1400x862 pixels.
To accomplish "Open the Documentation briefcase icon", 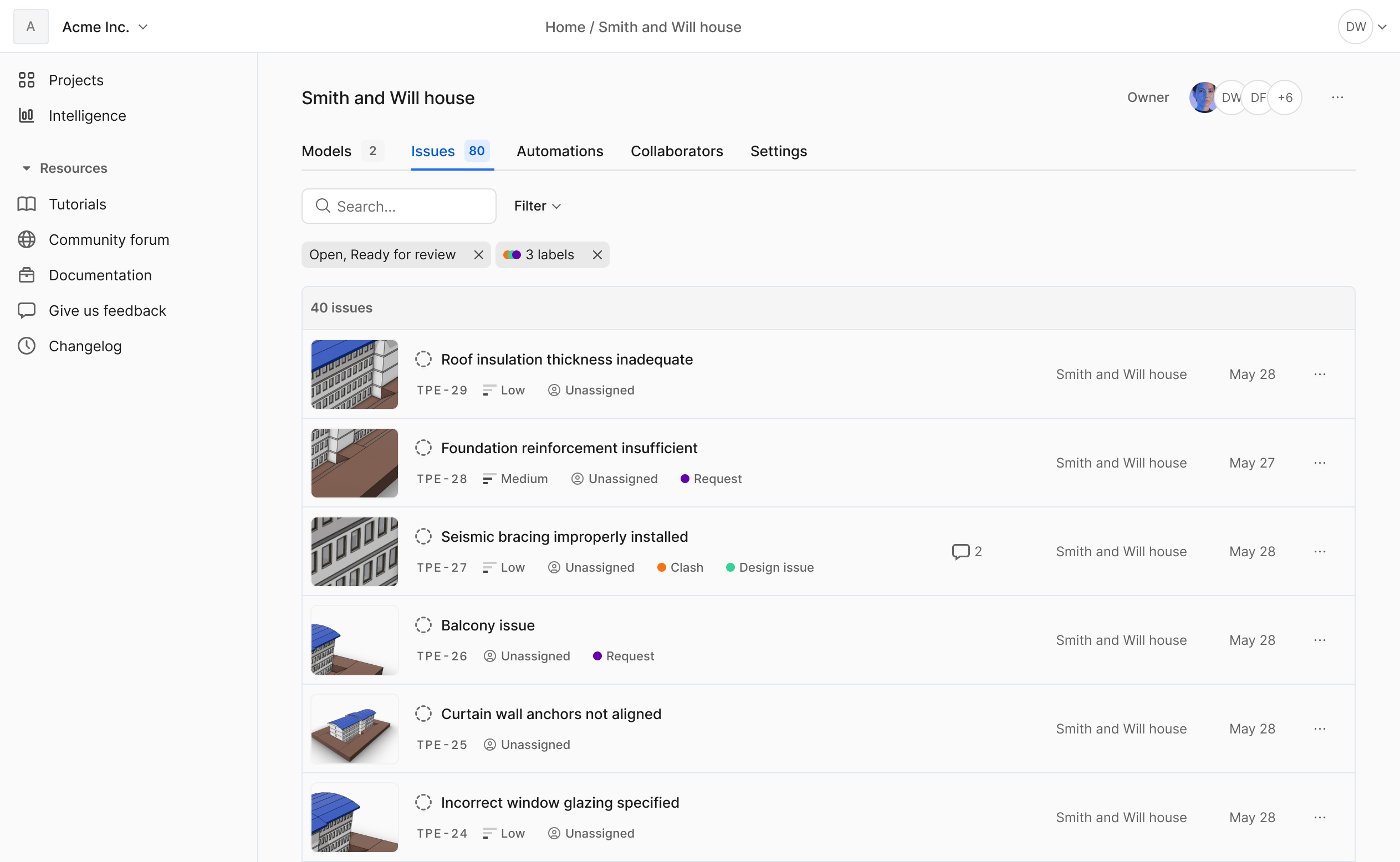I will pos(26,275).
